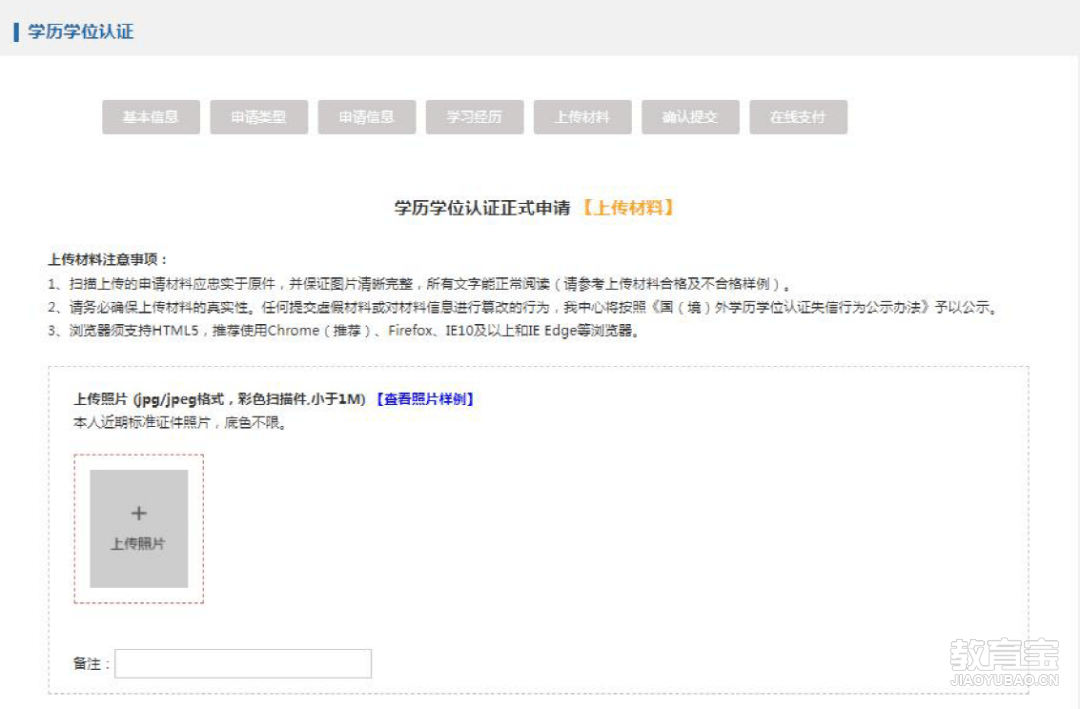
Task: Click the note beginning 请务必确保上传材料的真实性
Action: pos(523,307)
